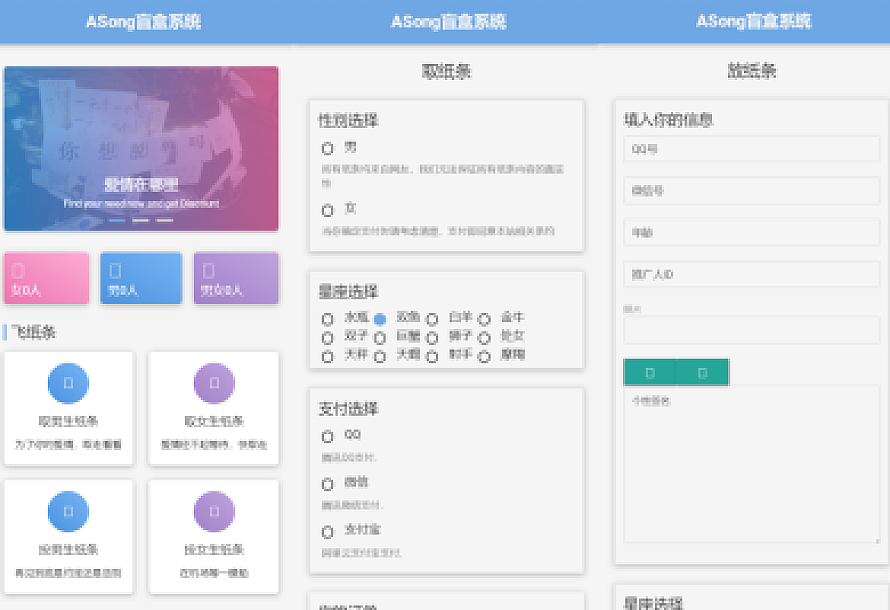Pick the 摩羯 zodiac radio option
The width and height of the screenshot is (890, 610).
pyautogui.click(x=484, y=357)
